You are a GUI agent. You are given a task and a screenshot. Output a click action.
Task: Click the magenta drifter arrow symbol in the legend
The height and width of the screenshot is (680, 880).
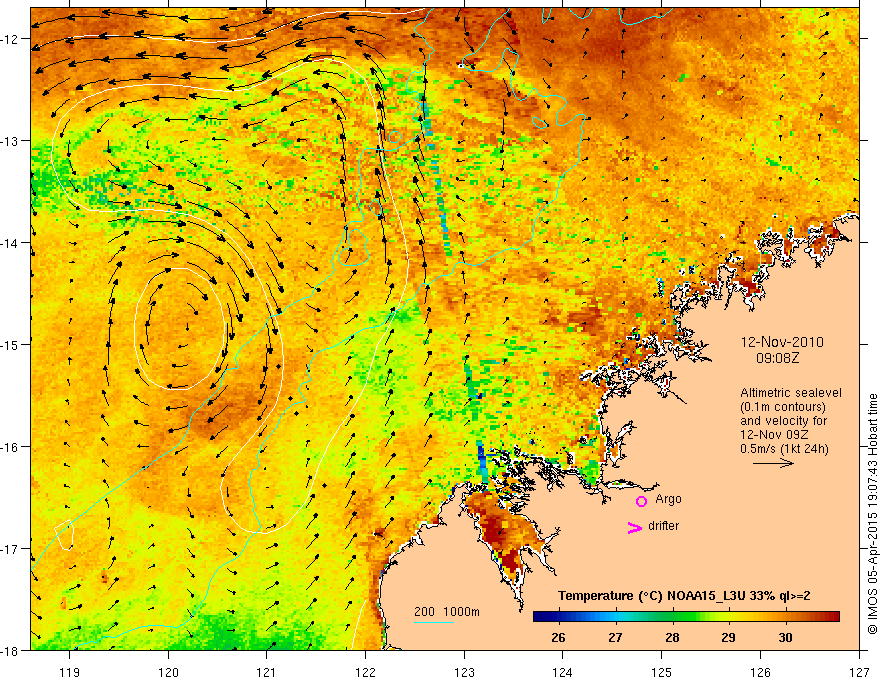634,527
